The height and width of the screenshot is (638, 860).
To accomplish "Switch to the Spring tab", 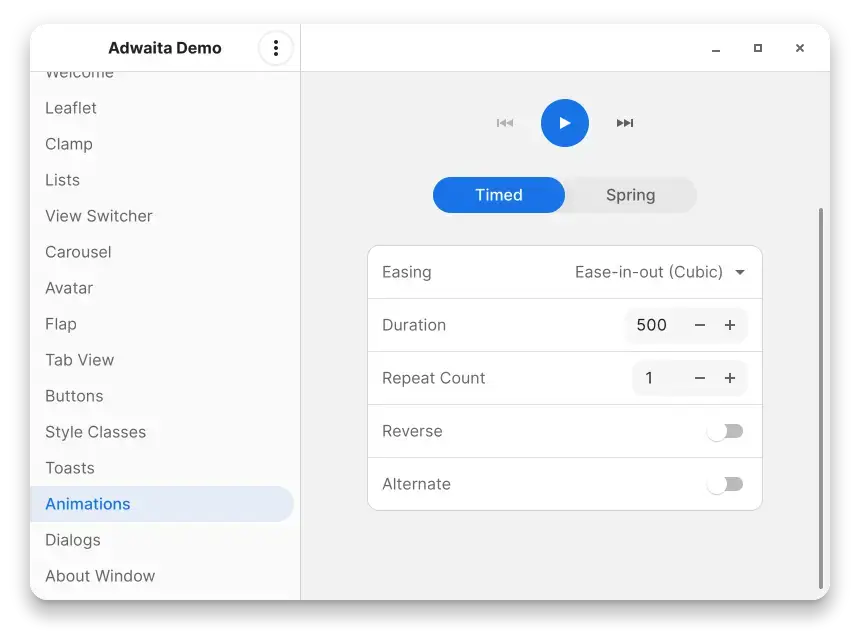I will [x=630, y=195].
